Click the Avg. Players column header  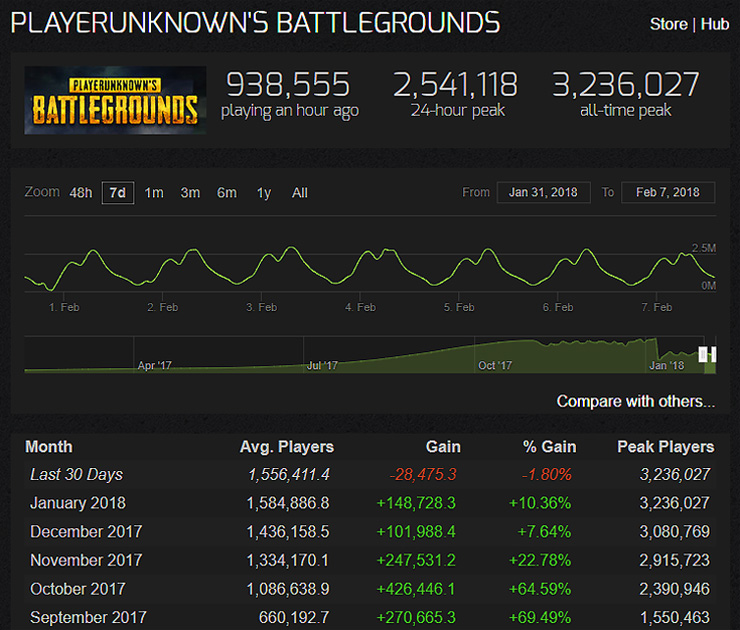(x=287, y=446)
